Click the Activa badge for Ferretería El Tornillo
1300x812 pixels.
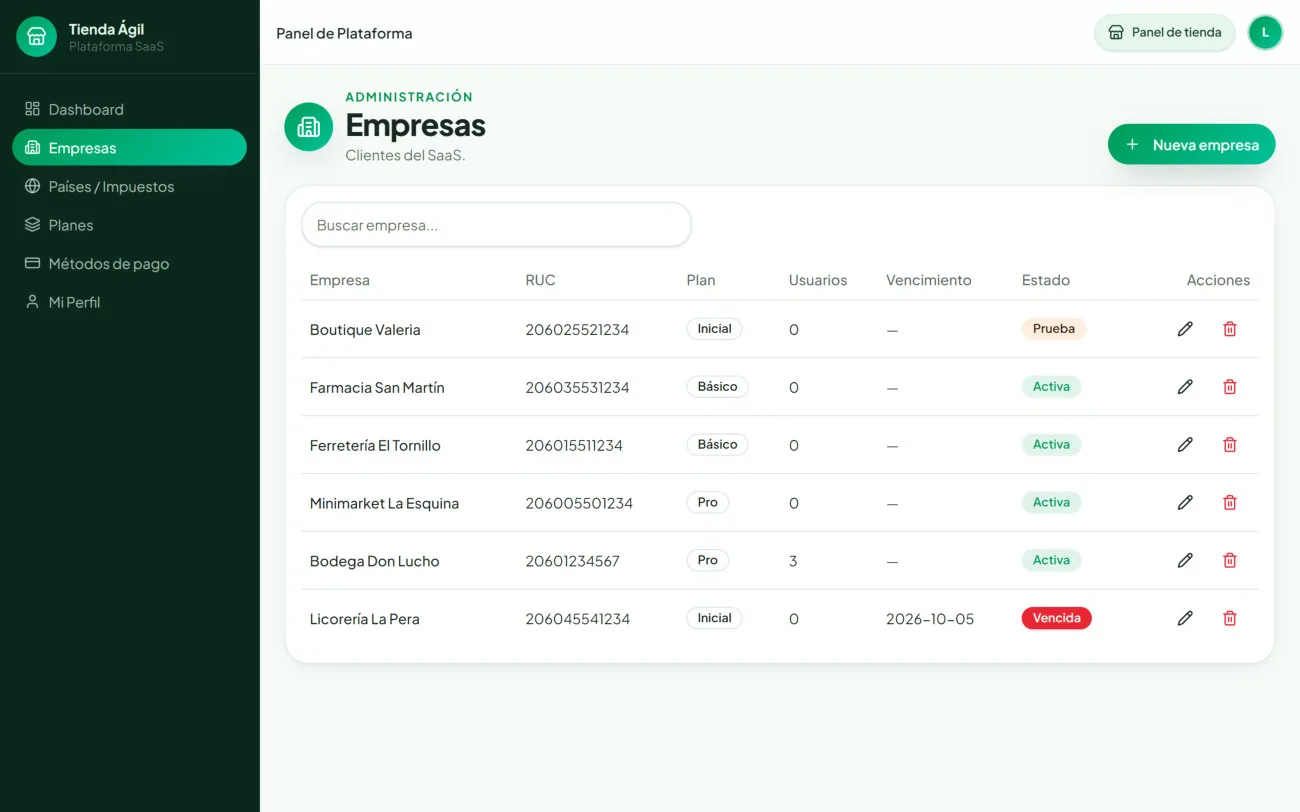click(x=1051, y=445)
